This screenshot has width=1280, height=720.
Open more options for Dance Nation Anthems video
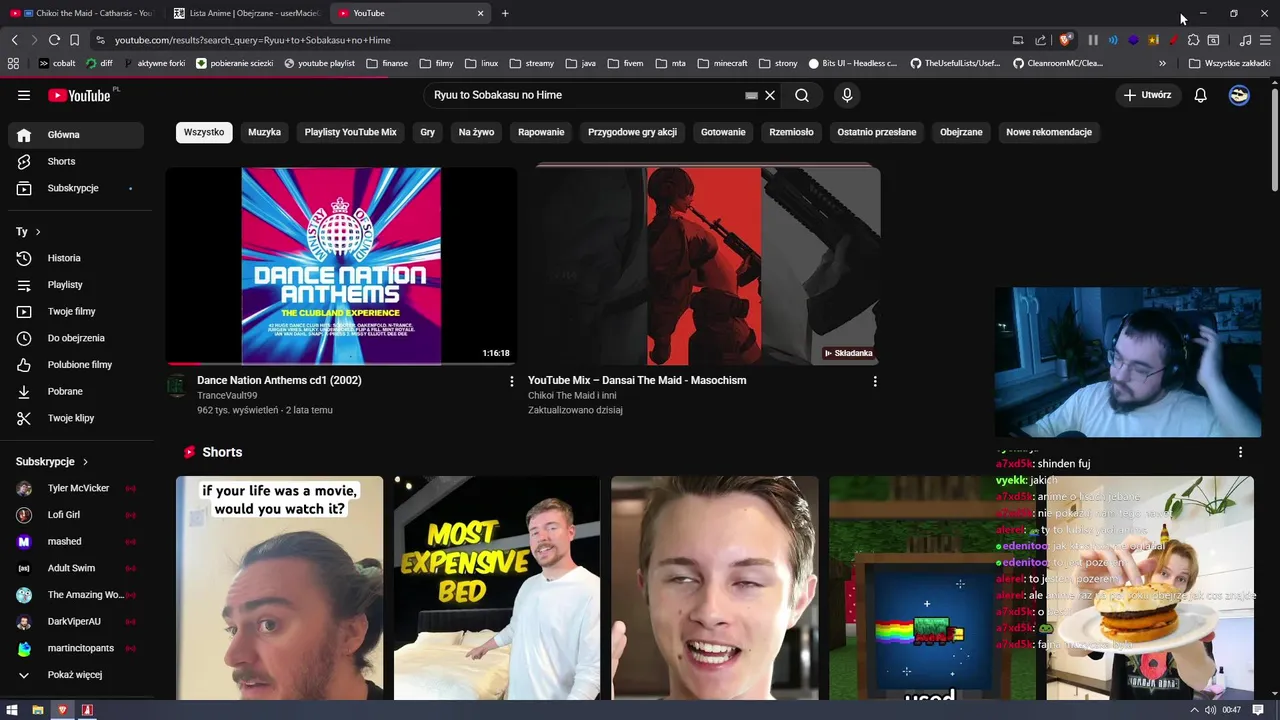(x=512, y=381)
